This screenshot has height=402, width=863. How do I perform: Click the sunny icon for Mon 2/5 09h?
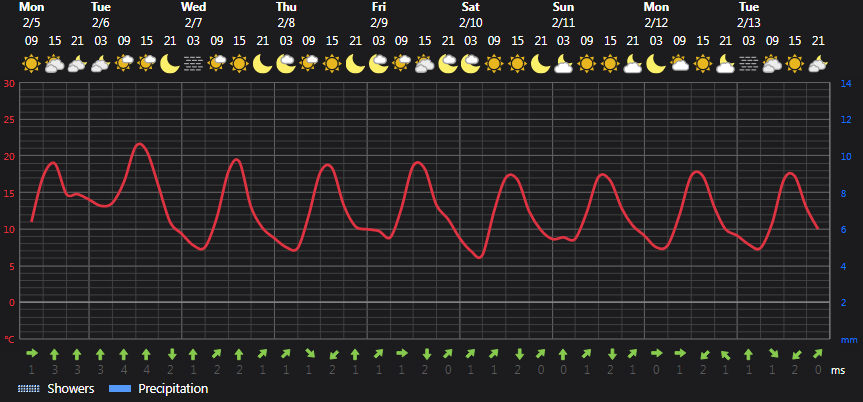coord(31,64)
